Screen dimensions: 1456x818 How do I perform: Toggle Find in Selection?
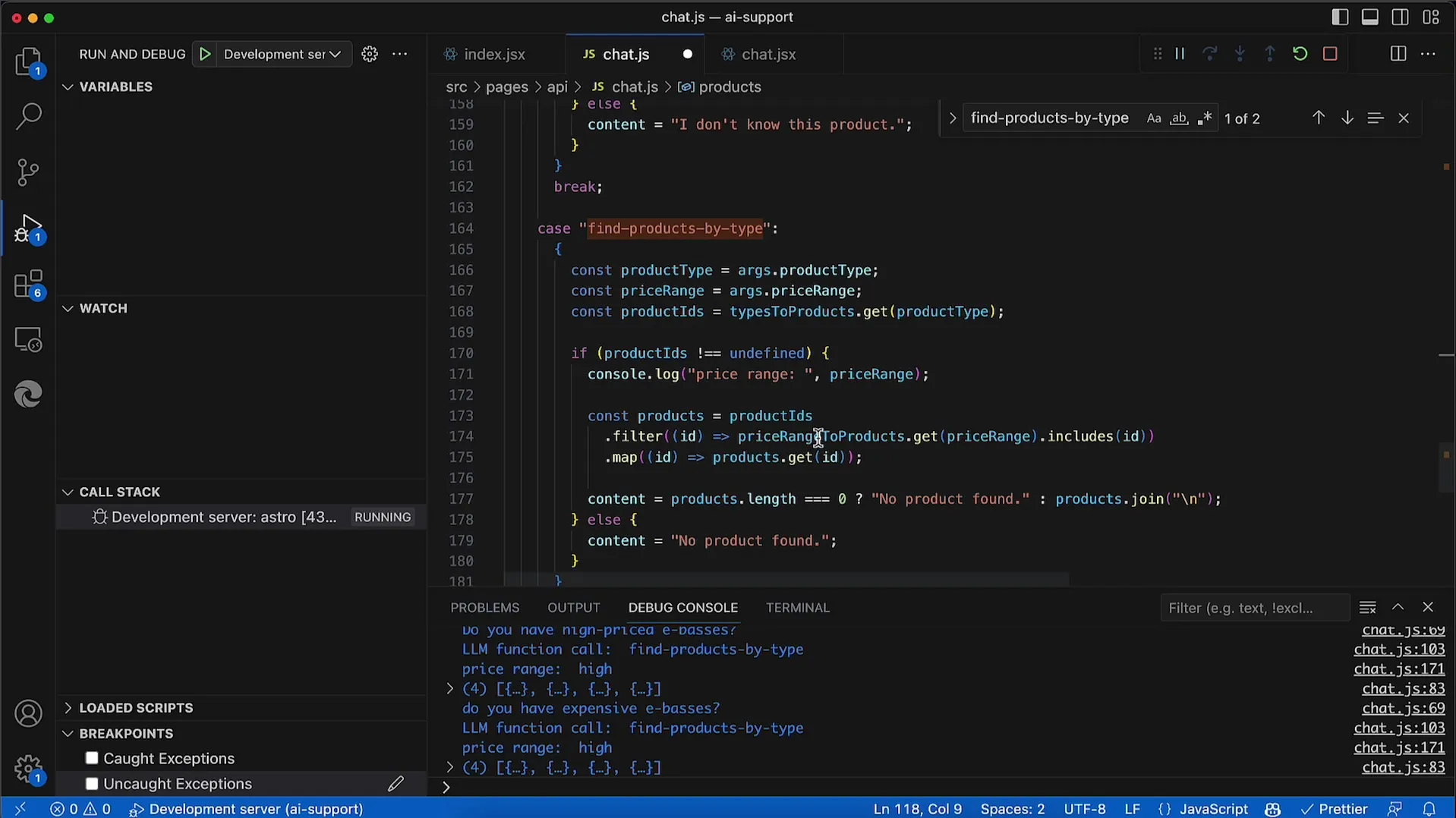pyautogui.click(x=1375, y=118)
